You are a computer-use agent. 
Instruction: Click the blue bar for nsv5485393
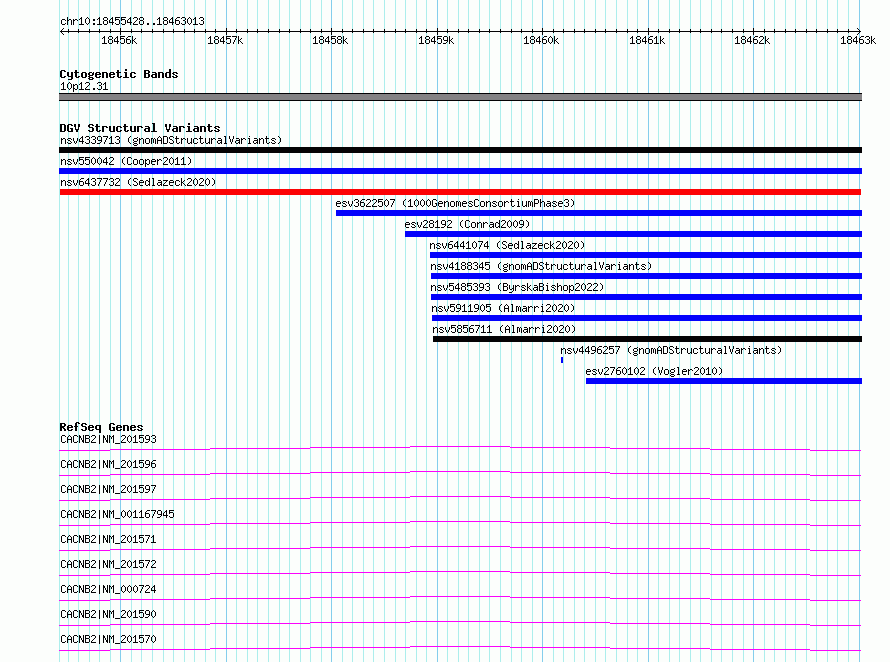click(x=646, y=297)
